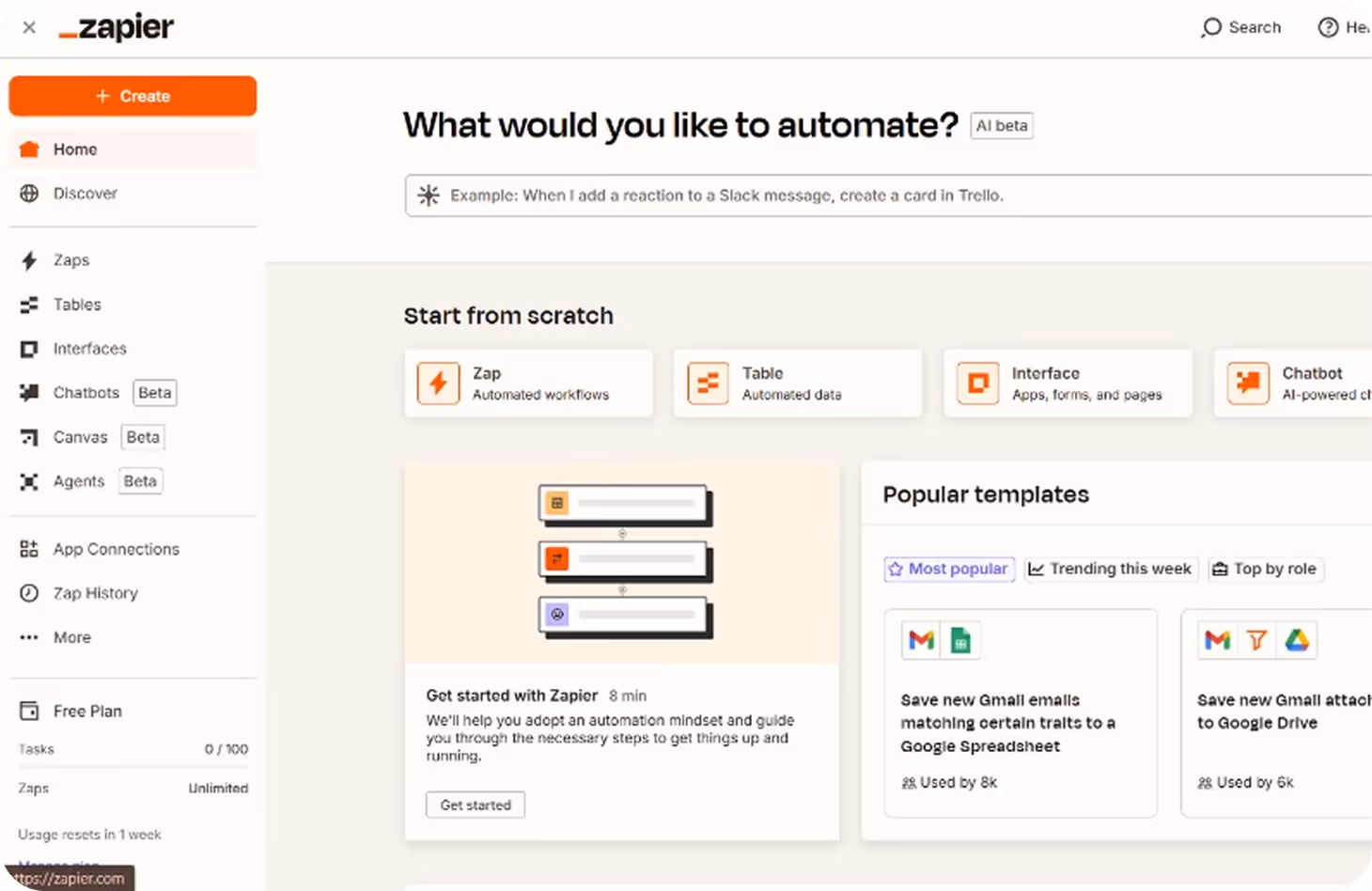Image resolution: width=1372 pixels, height=891 pixels.
Task: Click the "Usage resets in 1 week" text
Action: 89,835
